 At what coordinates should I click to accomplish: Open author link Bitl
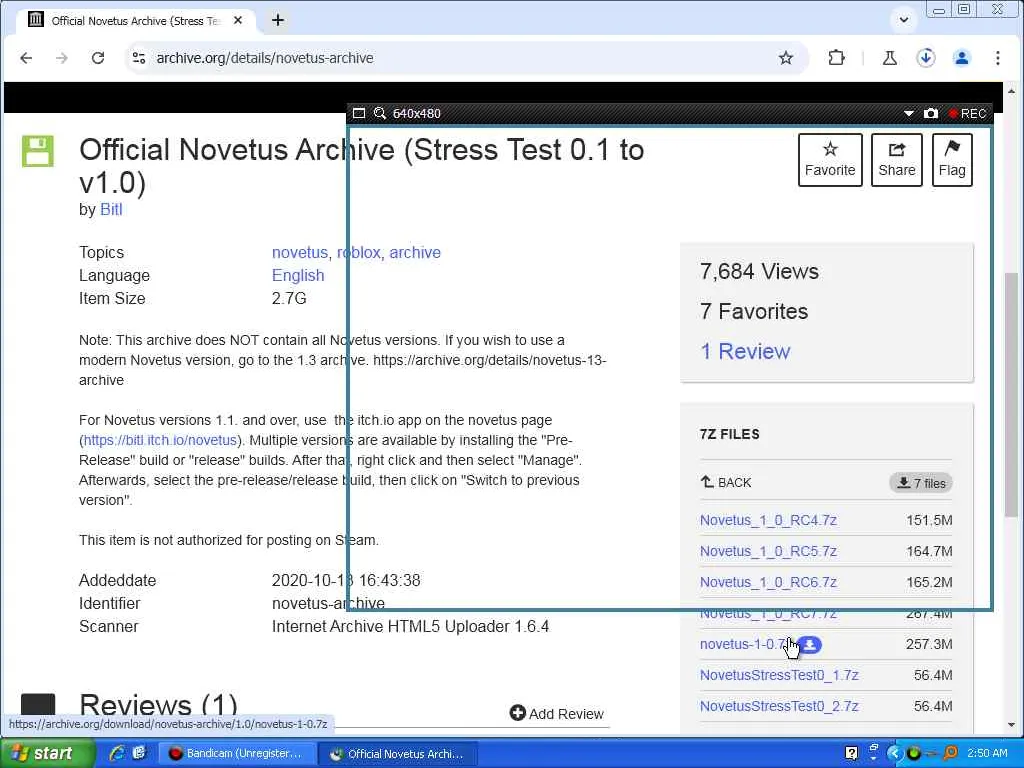(111, 210)
